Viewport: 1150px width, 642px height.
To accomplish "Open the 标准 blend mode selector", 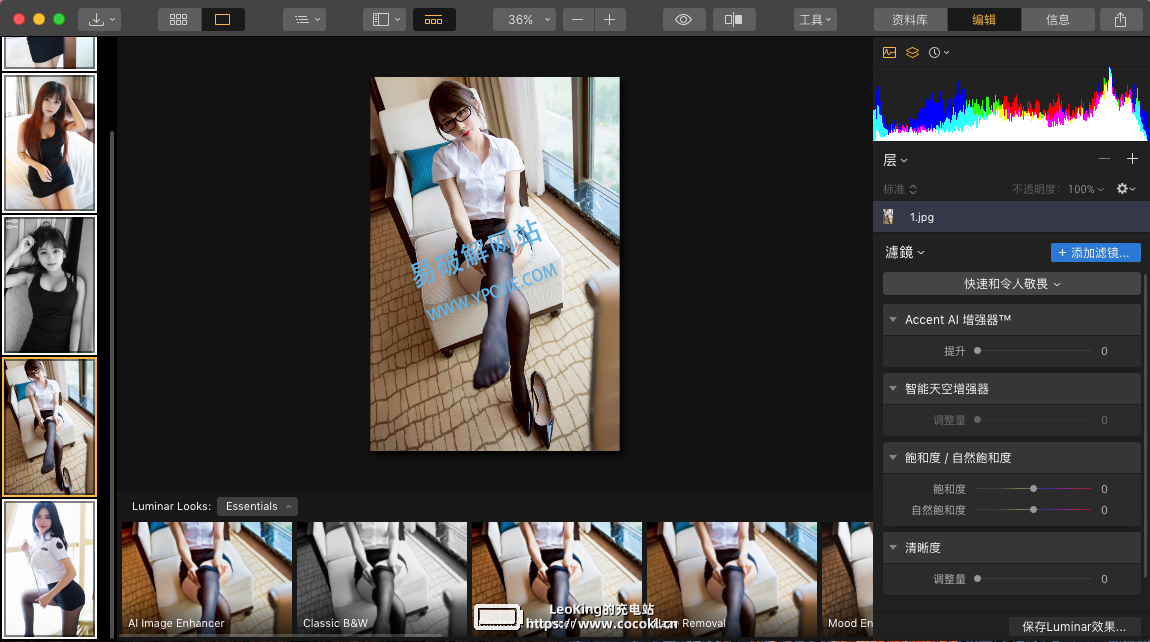I will [900, 189].
